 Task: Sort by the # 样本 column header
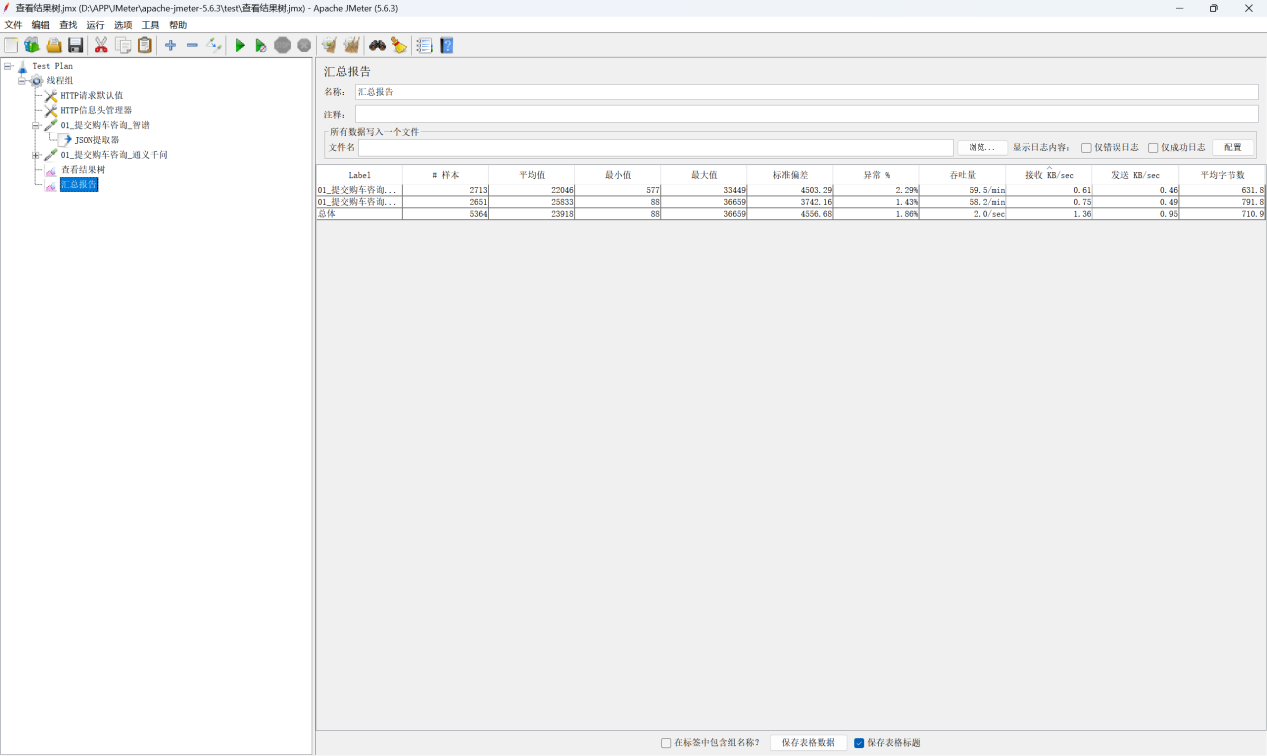point(445,175)
